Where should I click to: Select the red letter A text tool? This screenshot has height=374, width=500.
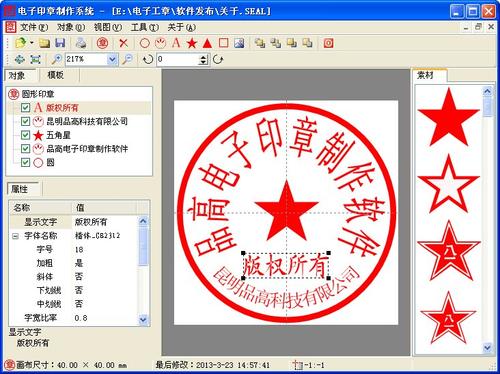(x=176, y=43)
